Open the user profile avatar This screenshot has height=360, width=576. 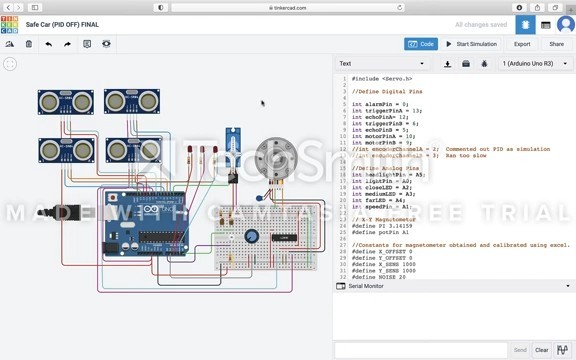coord(566,25)
